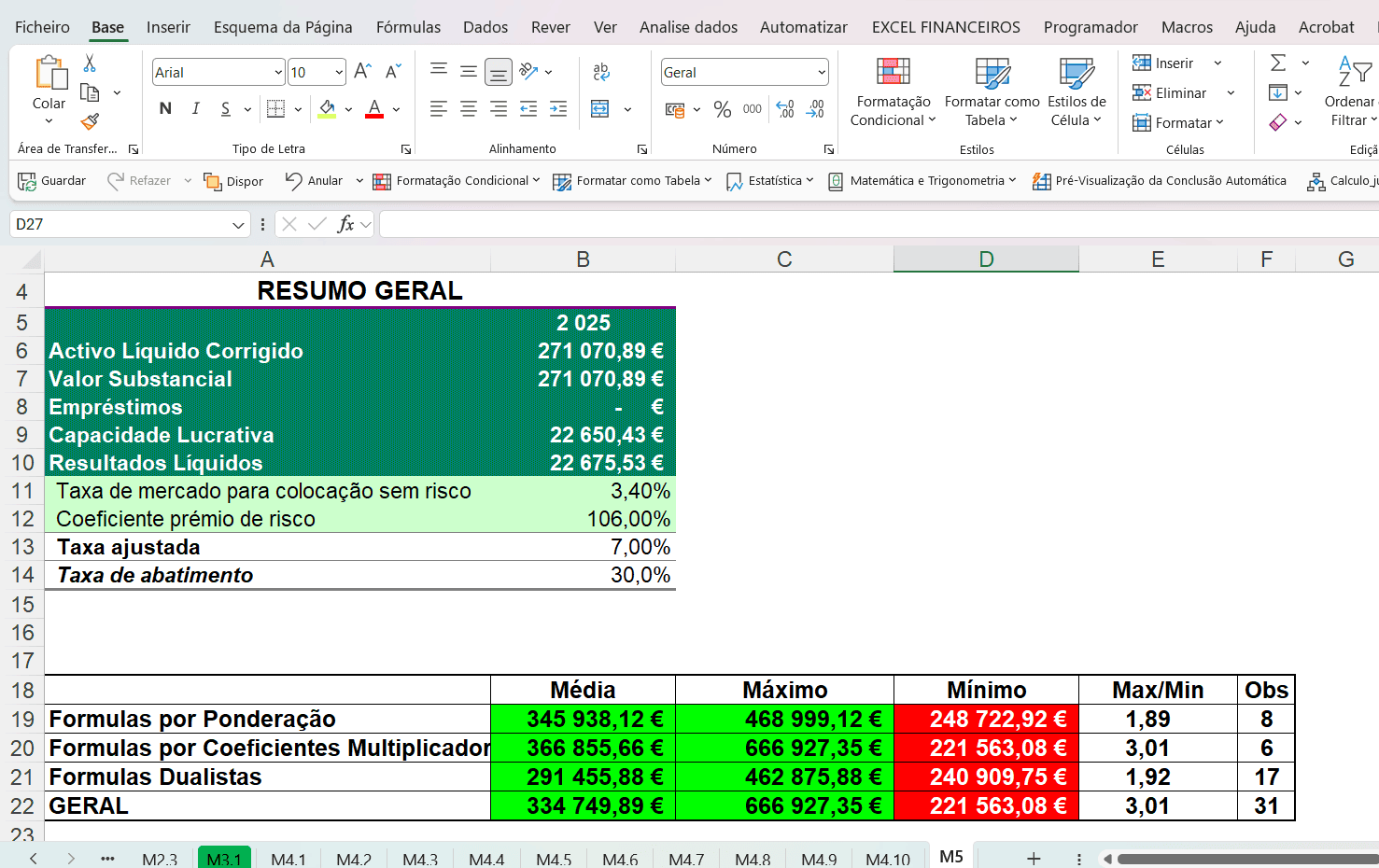Toggle Bold (N) formatting
The image size is (1379, 868).
click(165, 109)
